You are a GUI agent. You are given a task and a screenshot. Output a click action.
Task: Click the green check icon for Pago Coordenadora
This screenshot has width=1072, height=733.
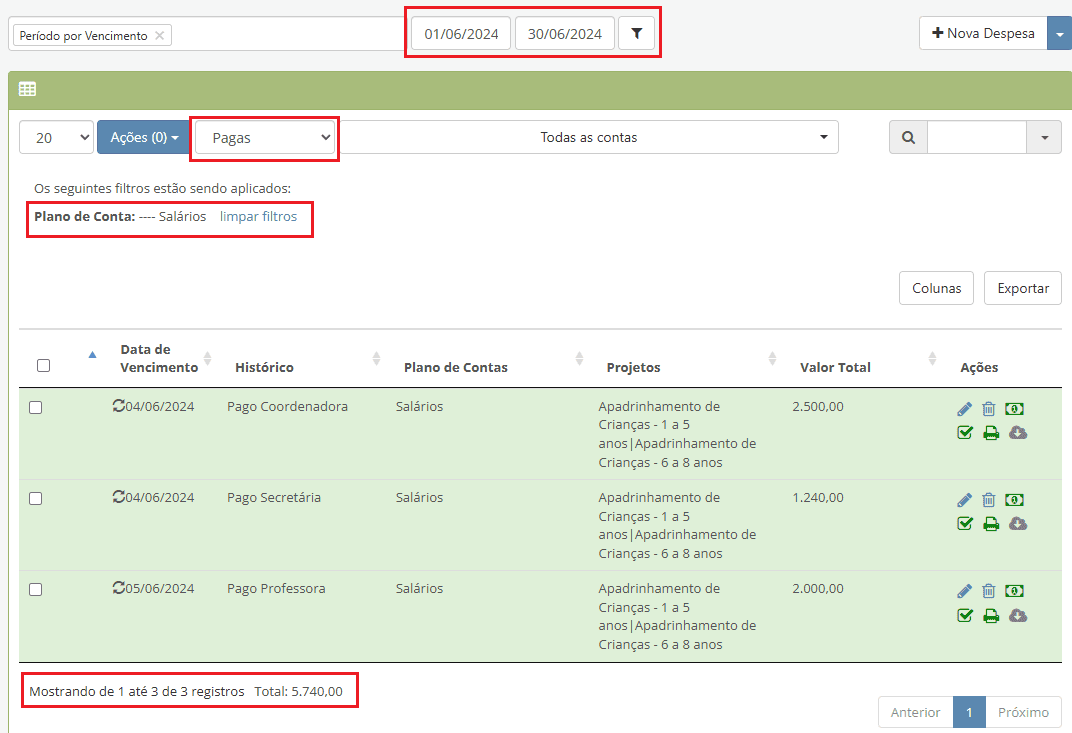[965, 433]
